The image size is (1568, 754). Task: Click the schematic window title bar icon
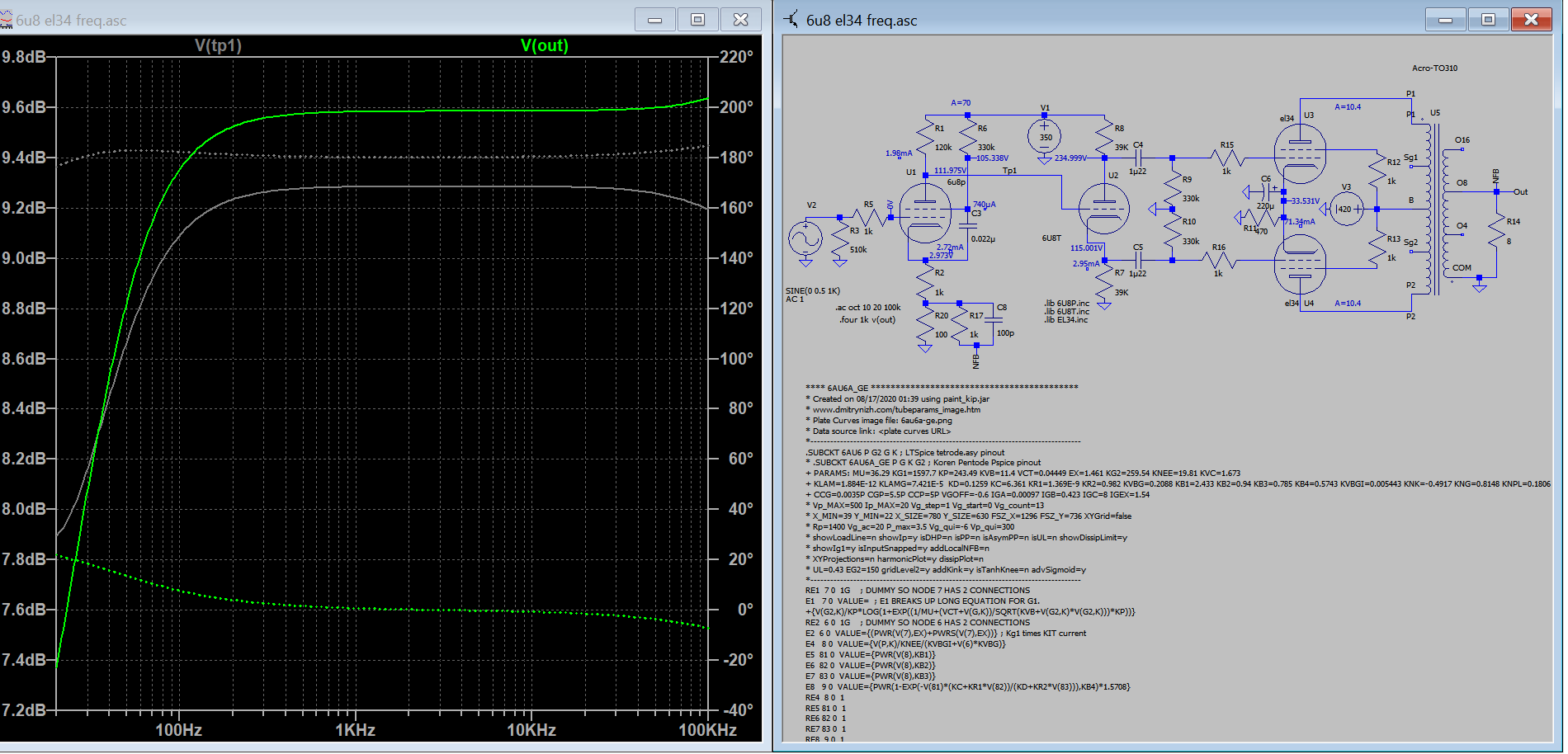(x=791, y=20)
